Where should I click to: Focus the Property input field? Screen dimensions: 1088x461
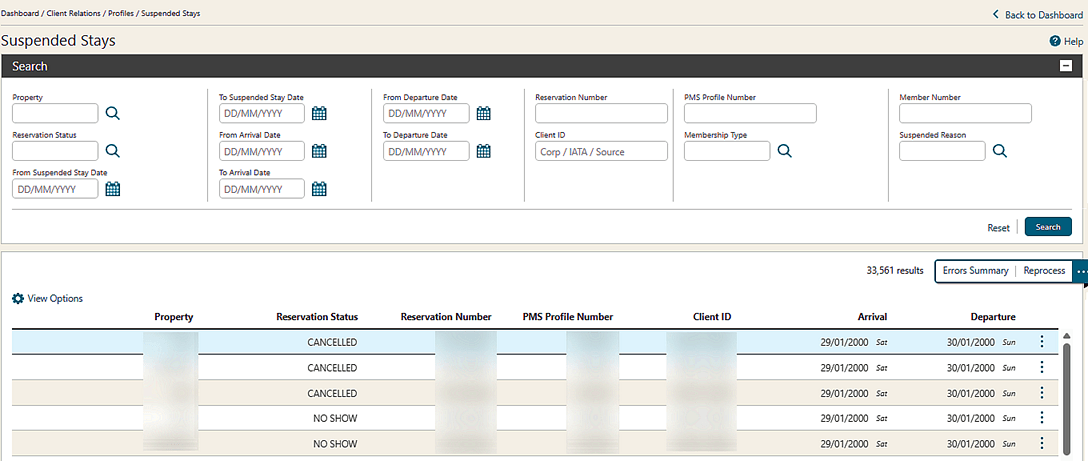pos(56,113)
